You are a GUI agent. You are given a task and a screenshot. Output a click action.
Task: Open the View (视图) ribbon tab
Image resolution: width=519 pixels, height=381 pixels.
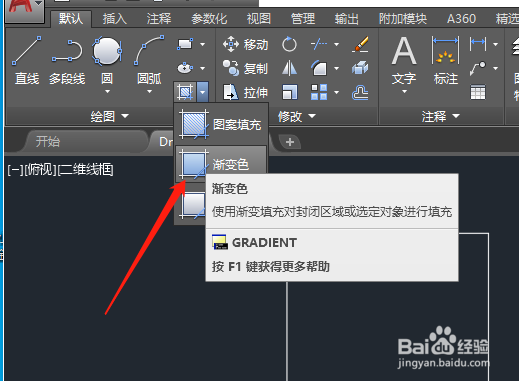258,19
